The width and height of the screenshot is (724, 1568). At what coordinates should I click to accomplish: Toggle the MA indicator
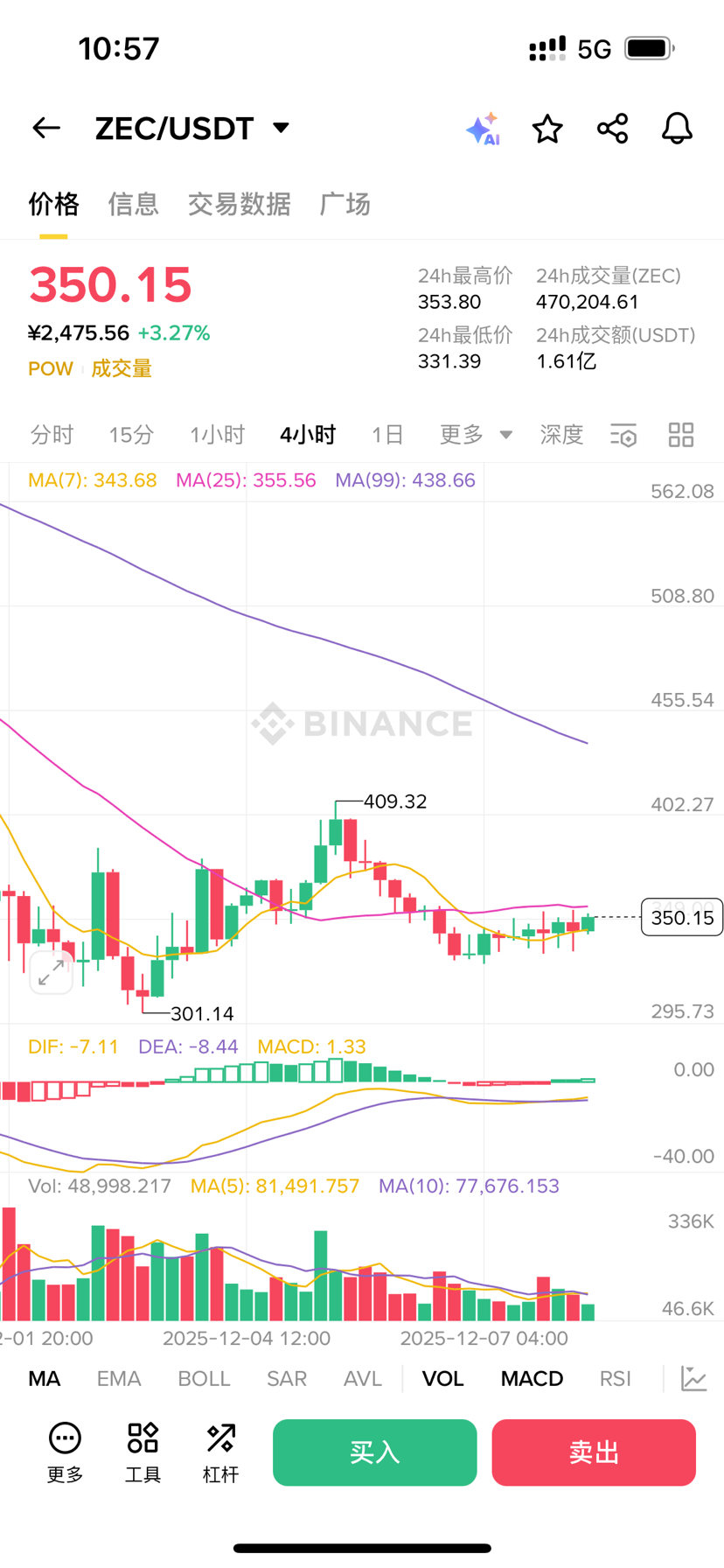click(45, 1379)
